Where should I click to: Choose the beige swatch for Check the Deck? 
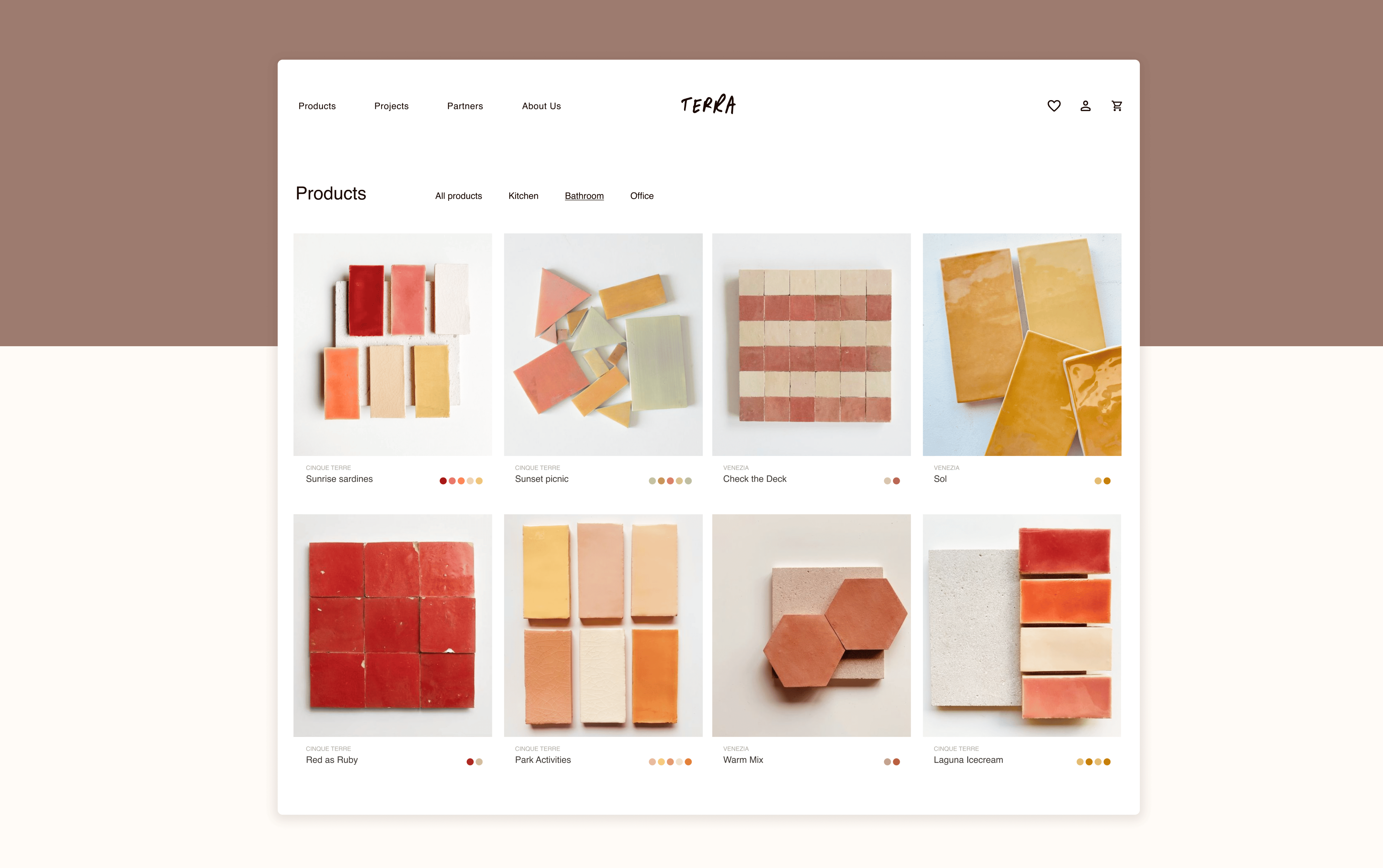[x=888, y=481]
